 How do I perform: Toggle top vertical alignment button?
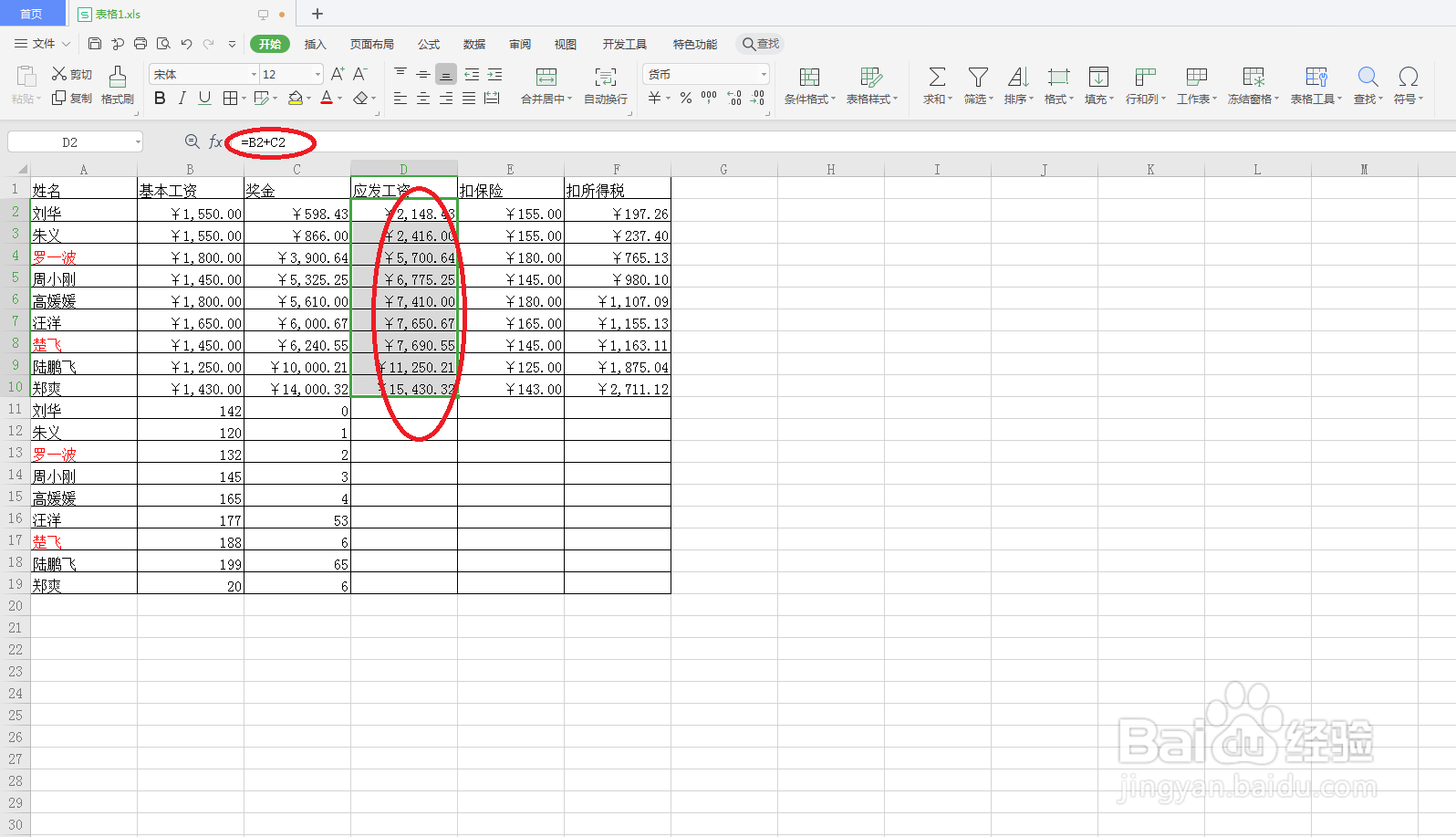click(400, 74)
